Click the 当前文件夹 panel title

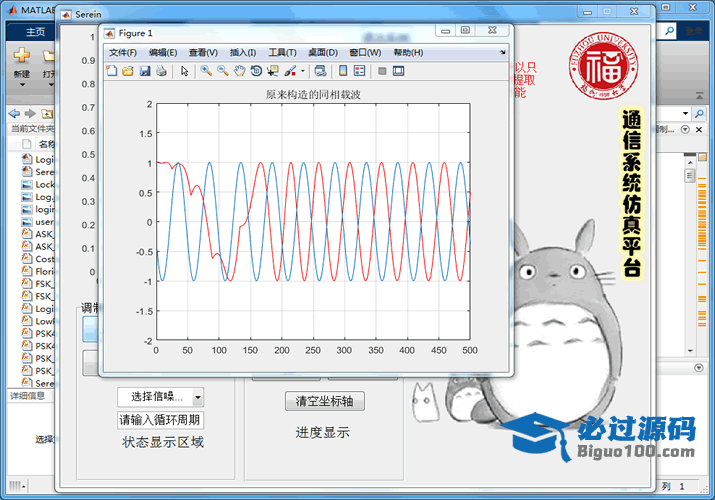pyautogui.click(x=32, y=129)
